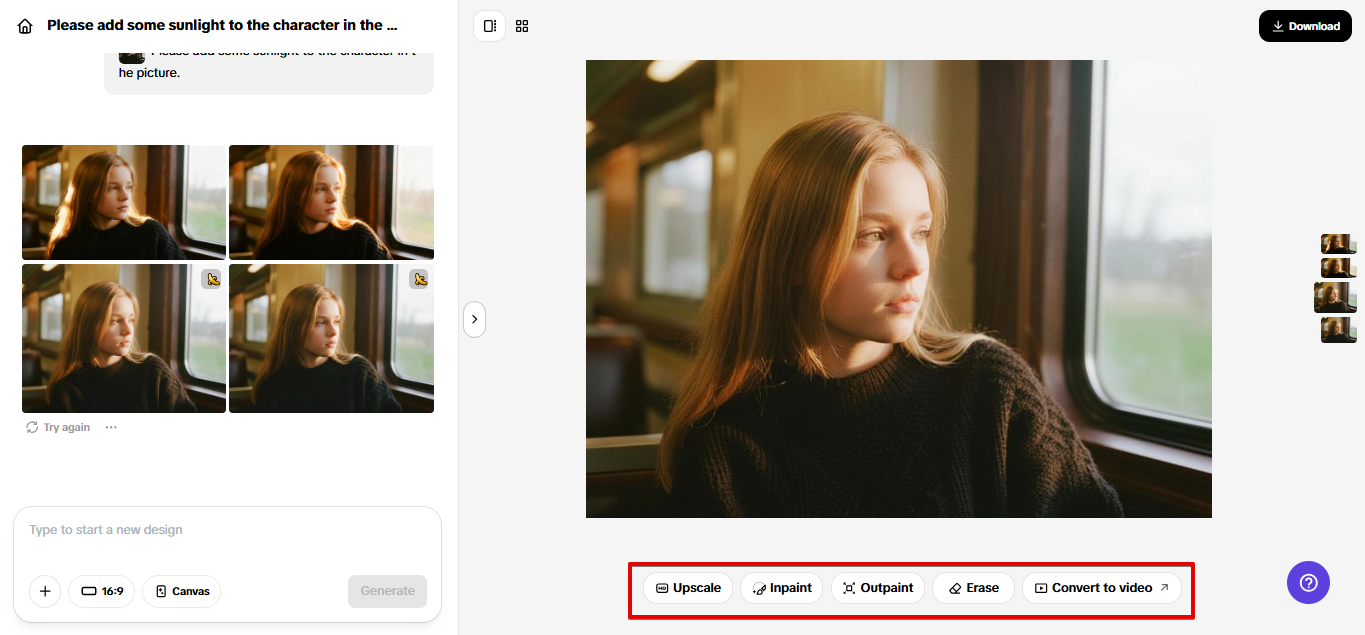The image size is (1365, 635).
Task: Type in the new design prompt field
Action: click(226, 530)
